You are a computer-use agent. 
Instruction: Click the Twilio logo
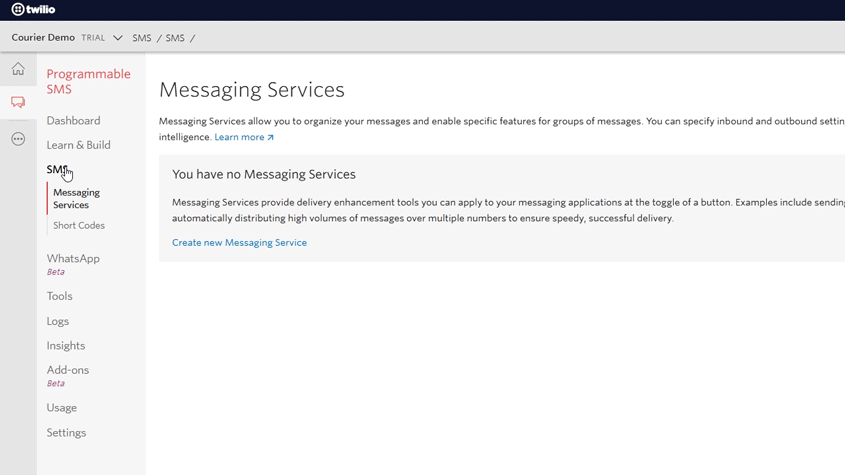33,9
